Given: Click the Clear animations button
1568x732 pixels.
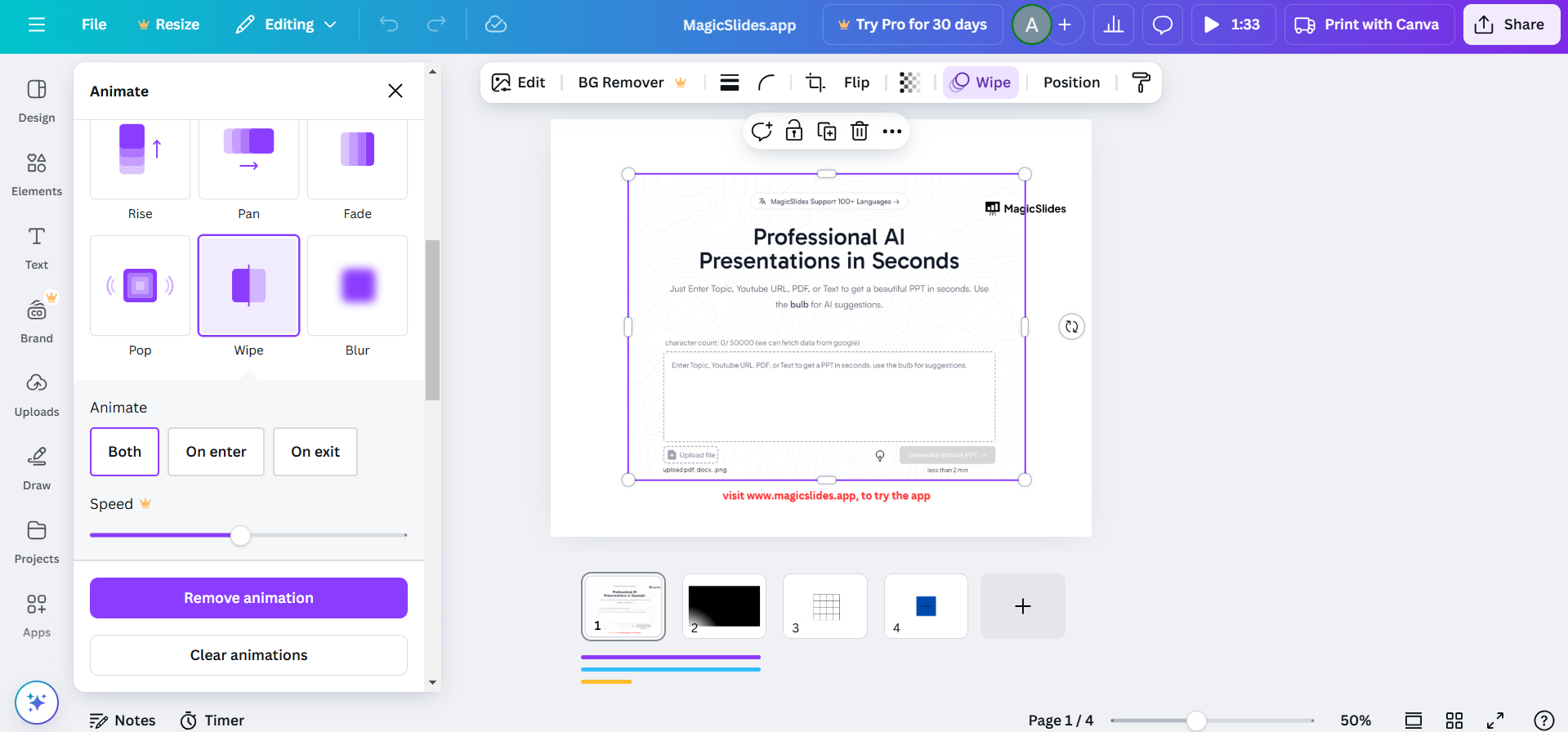Looking at the screenshot, I should point(248,655).
